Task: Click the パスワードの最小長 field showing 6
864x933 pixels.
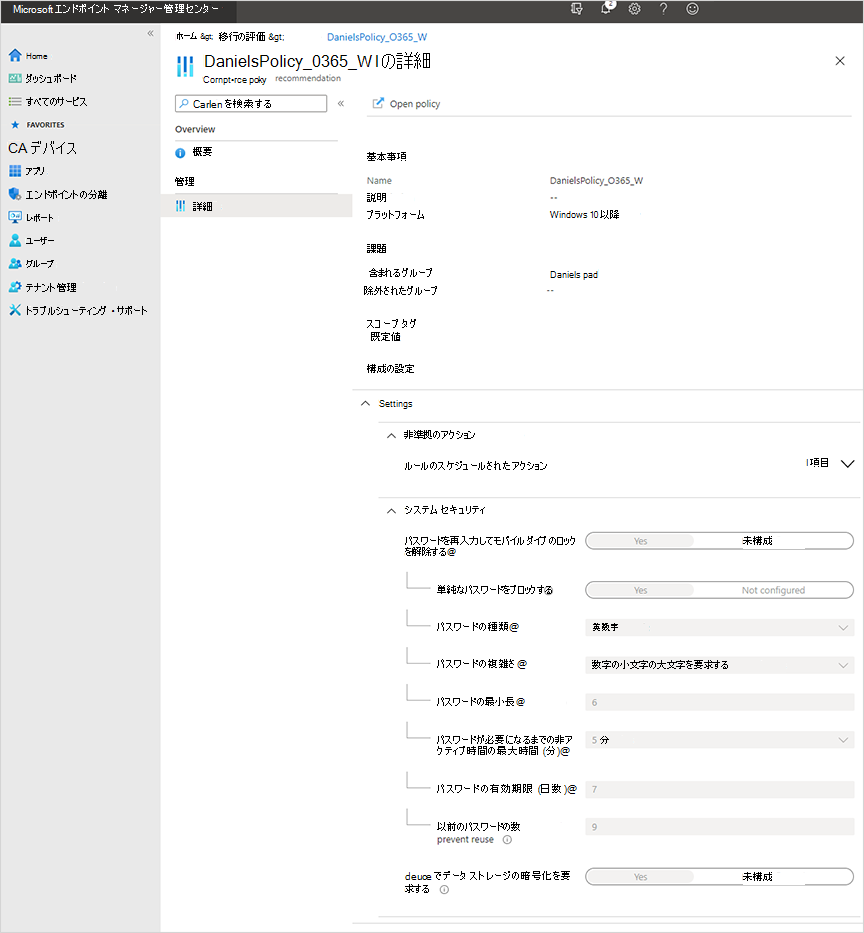Action: (x=719, y=702)
